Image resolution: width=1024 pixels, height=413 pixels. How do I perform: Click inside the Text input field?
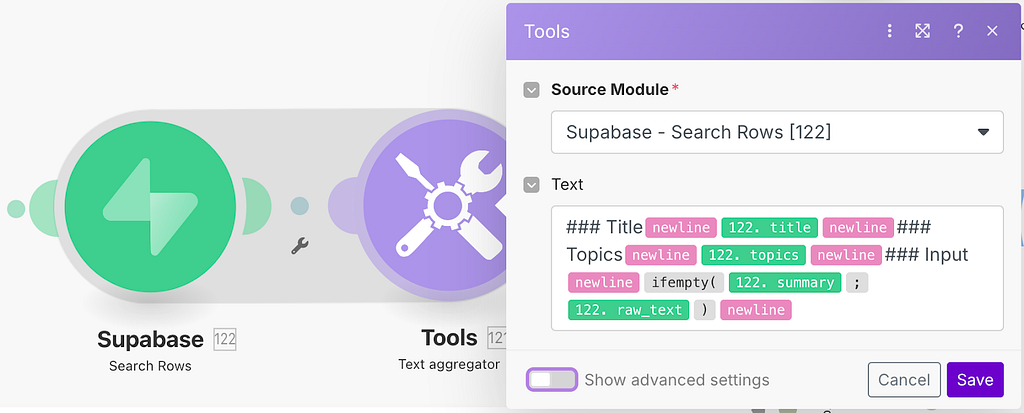777,268
